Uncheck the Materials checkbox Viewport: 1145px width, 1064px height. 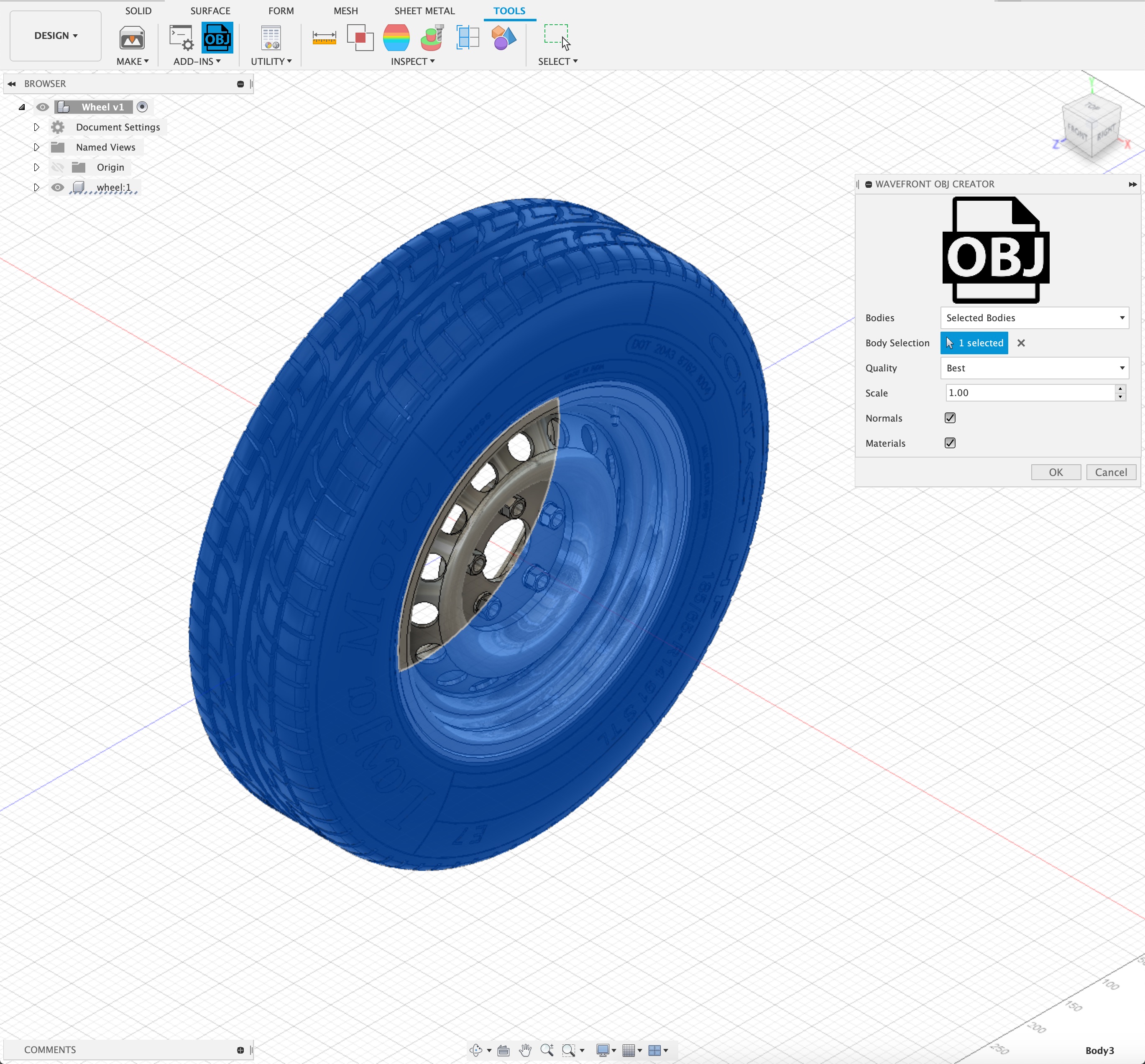[950, 443]
